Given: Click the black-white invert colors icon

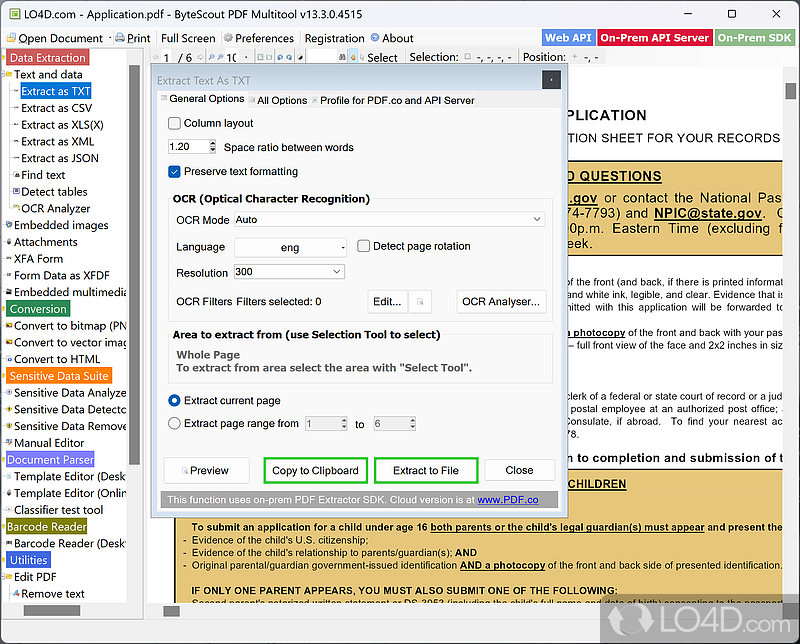Looking at the screenshot, I should coord(301,57).
